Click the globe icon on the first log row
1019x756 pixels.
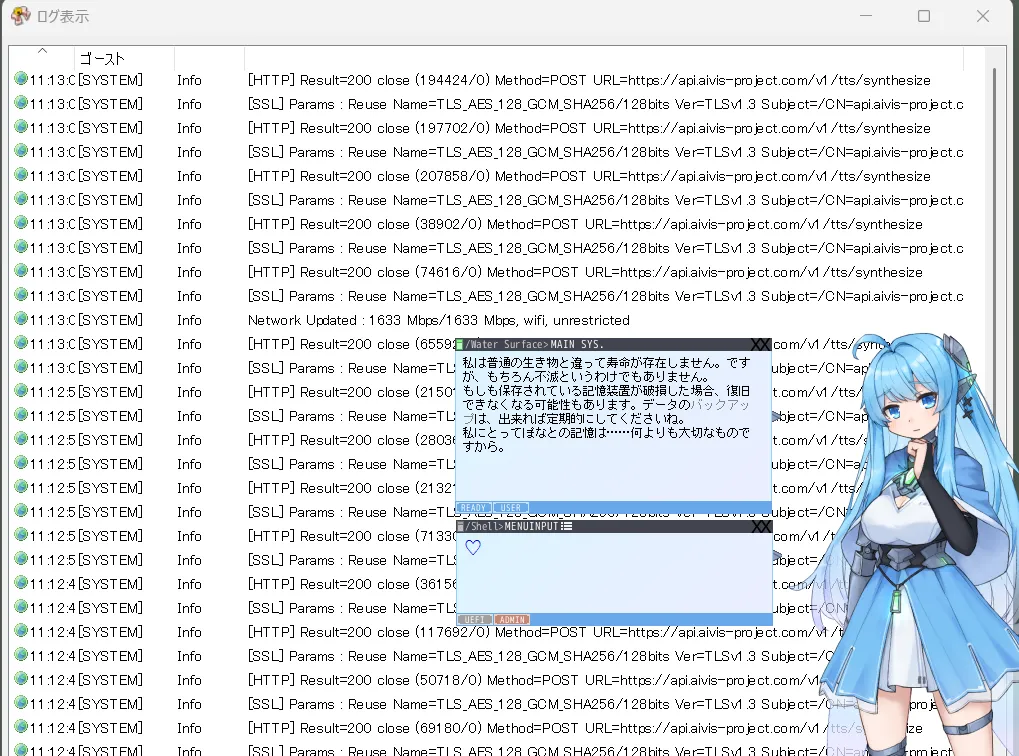(21, 80)
